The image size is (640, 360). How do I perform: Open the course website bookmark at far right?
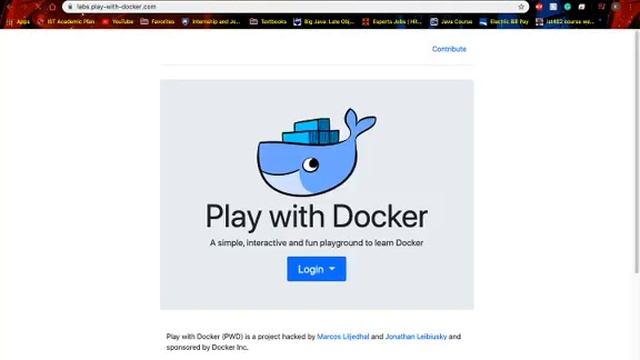click(x=565, y=22)
